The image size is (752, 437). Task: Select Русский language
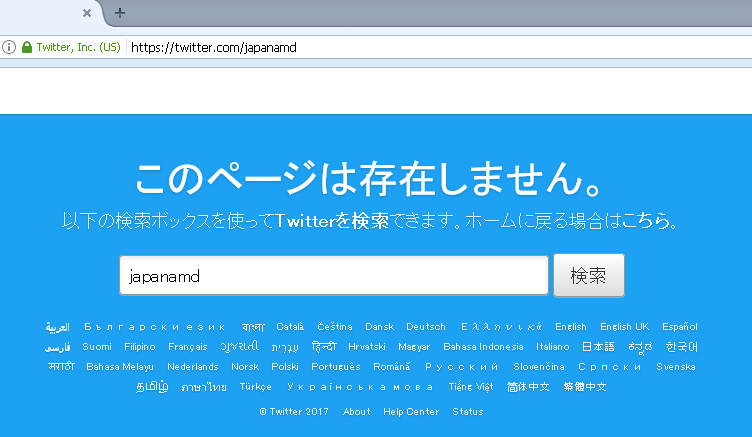point(461,366)
